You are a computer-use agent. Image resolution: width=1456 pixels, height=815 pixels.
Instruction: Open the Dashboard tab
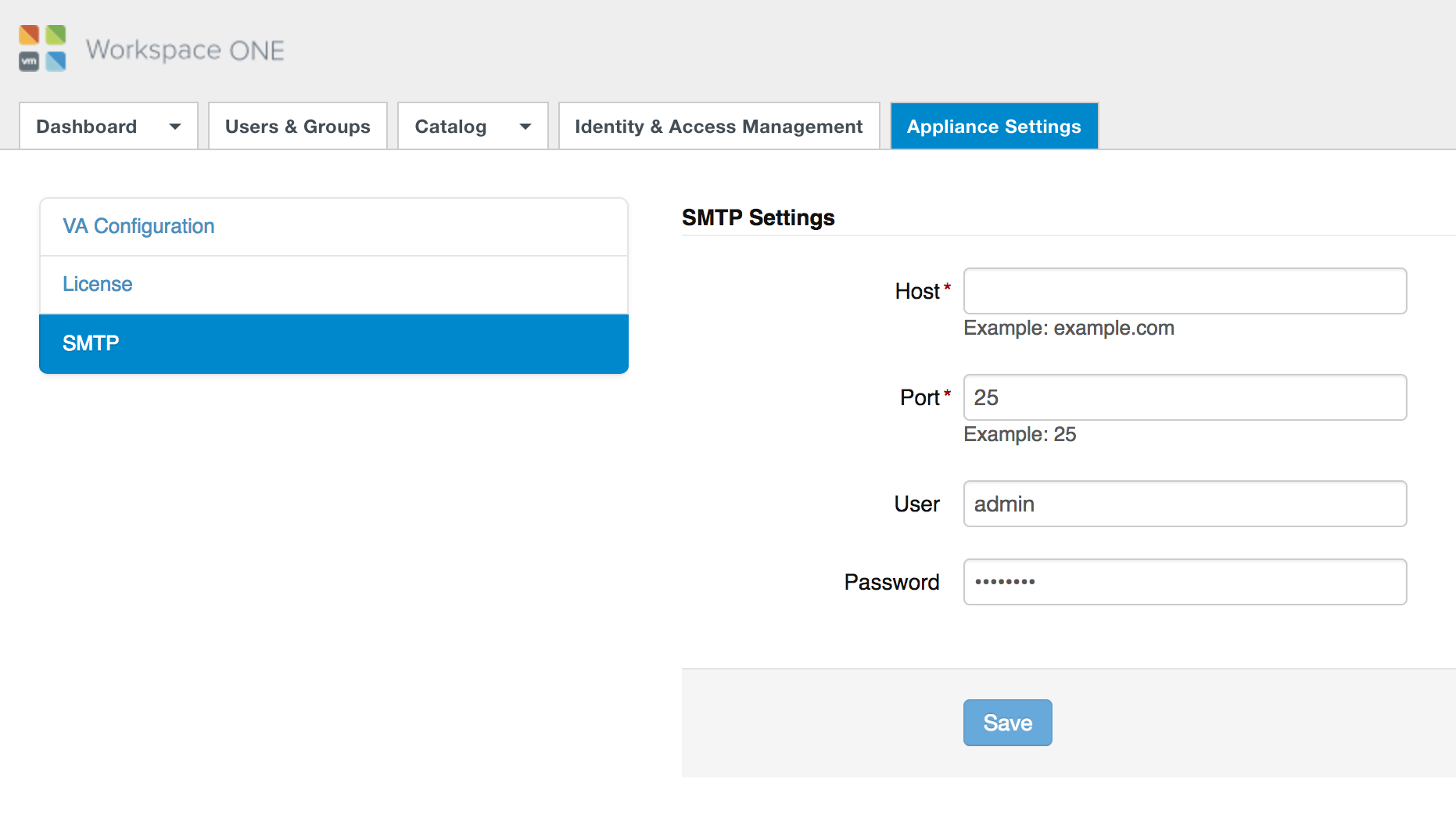[x=87, y=127]
